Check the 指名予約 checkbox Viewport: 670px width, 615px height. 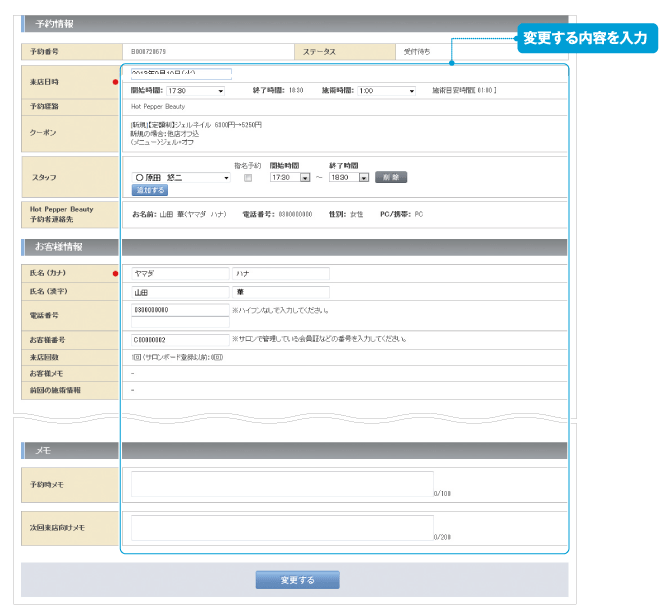pos(248,178)
